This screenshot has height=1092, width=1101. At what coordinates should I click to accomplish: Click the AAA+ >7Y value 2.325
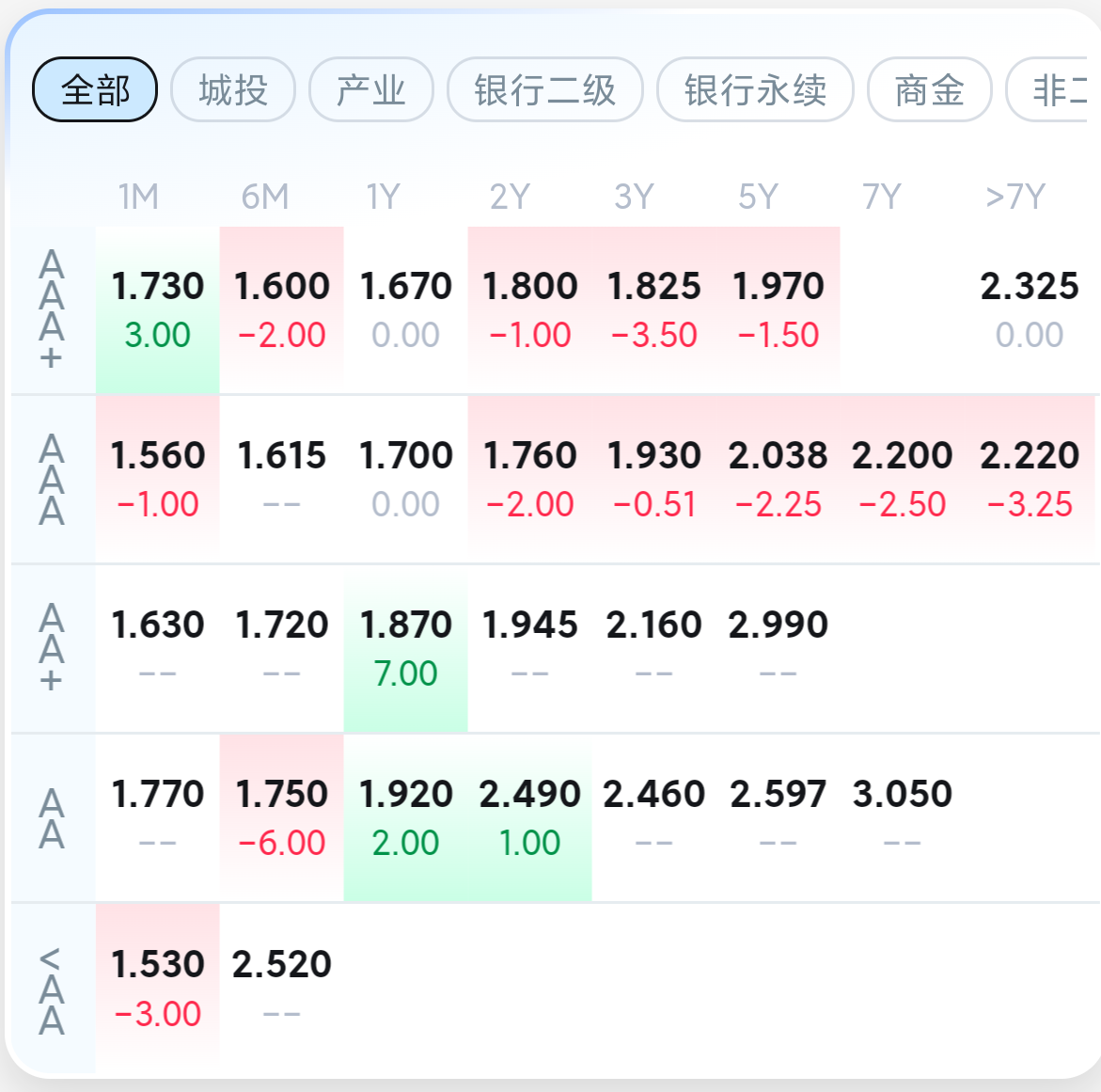[x=1029, y=309]
